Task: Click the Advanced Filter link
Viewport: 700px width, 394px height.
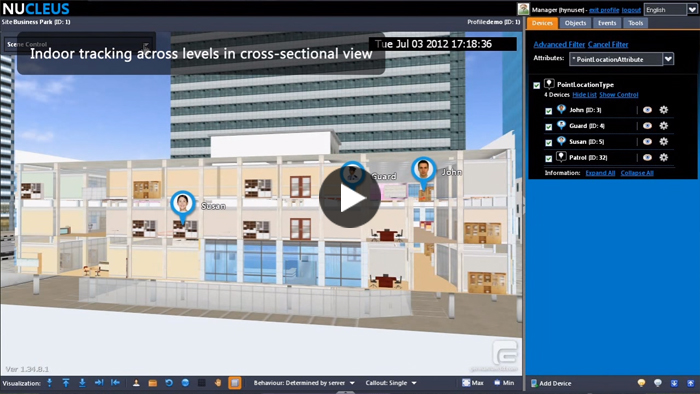Action: (559, 44)
